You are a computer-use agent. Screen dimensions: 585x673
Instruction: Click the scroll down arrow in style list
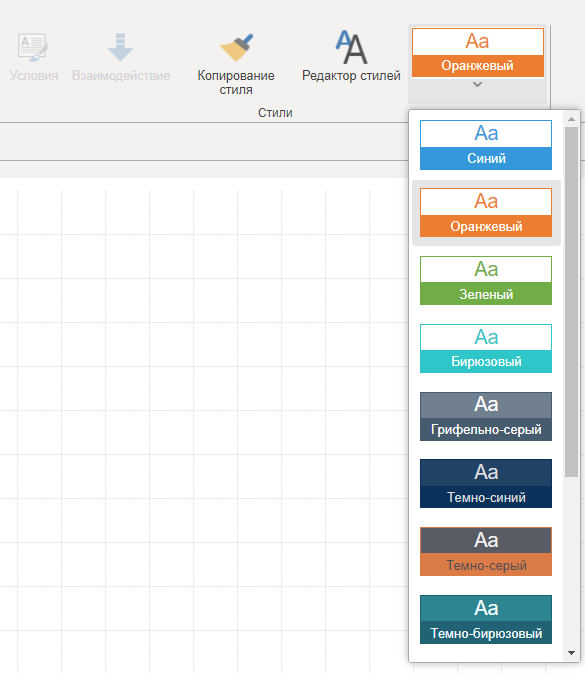tap(571, 653)
